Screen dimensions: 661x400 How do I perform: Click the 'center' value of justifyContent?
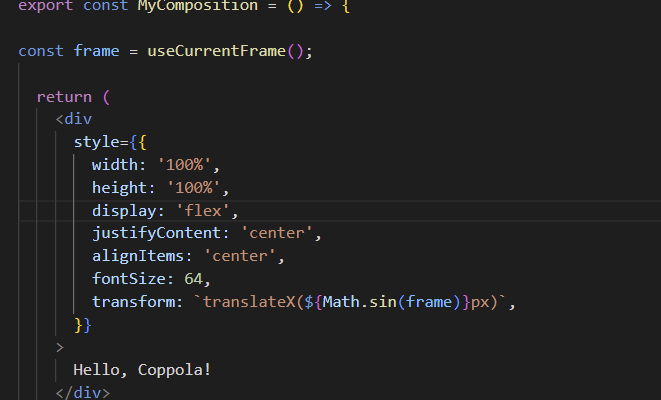click(277, 234)
